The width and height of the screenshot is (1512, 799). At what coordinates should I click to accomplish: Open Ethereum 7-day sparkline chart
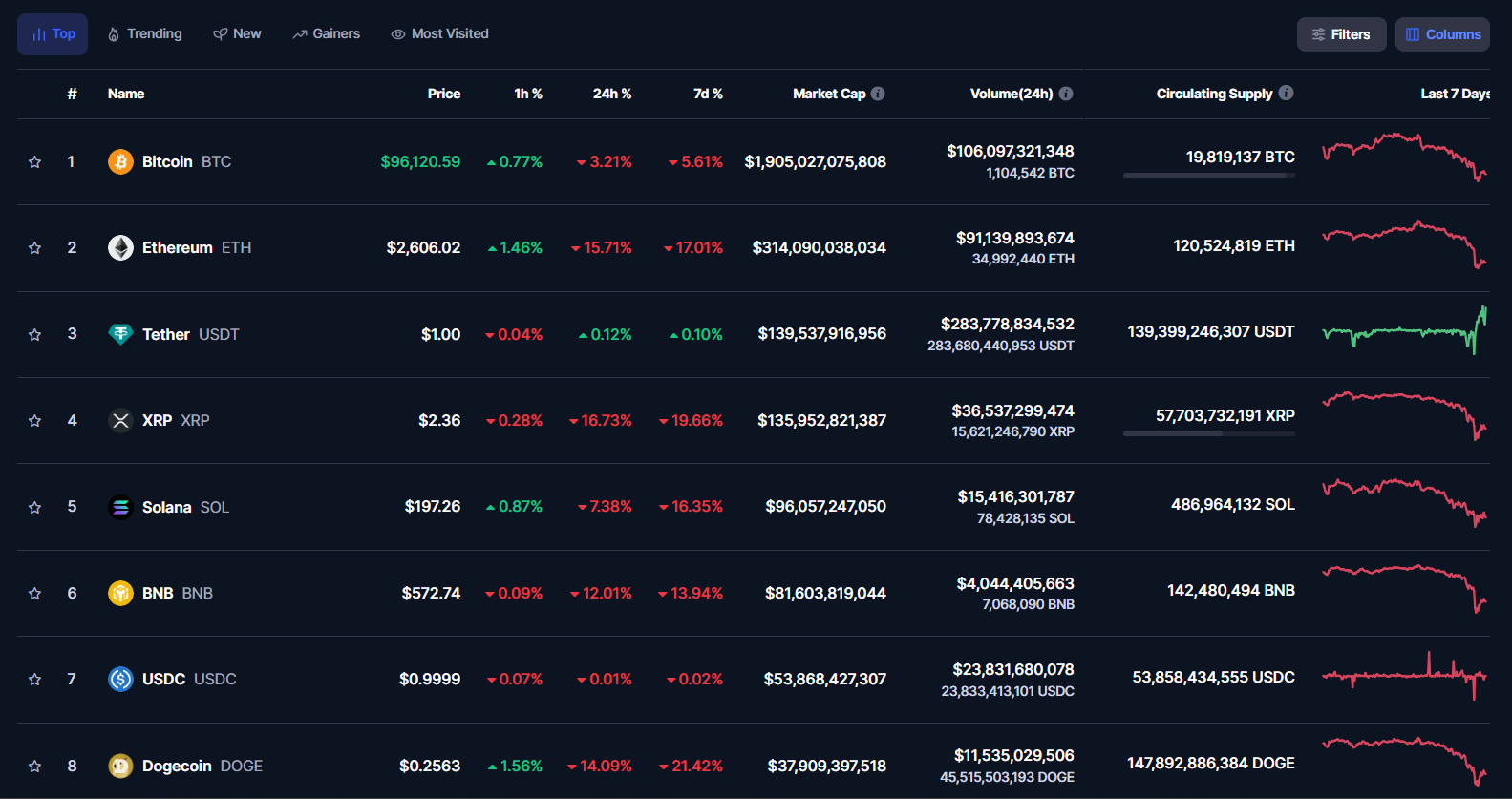[1404, 244]
